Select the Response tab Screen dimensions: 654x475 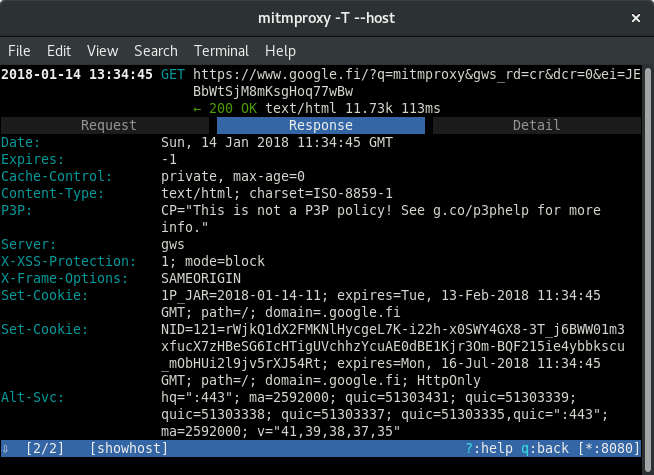coord(321,125)
